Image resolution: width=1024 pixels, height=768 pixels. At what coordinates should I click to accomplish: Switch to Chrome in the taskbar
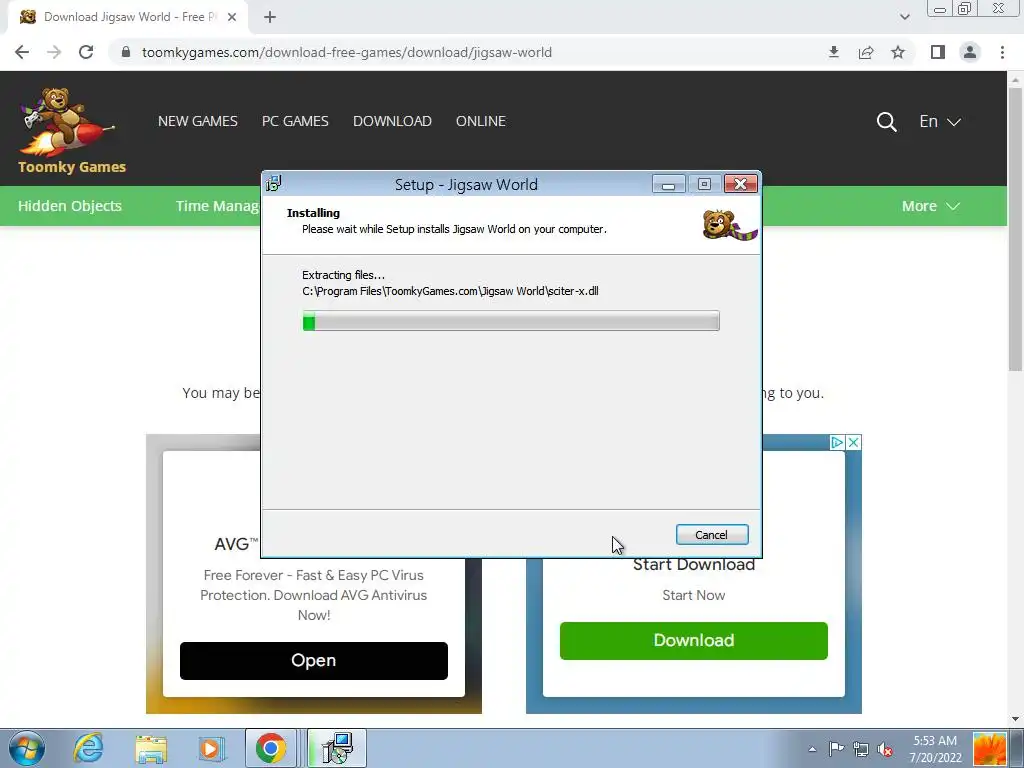270,748
